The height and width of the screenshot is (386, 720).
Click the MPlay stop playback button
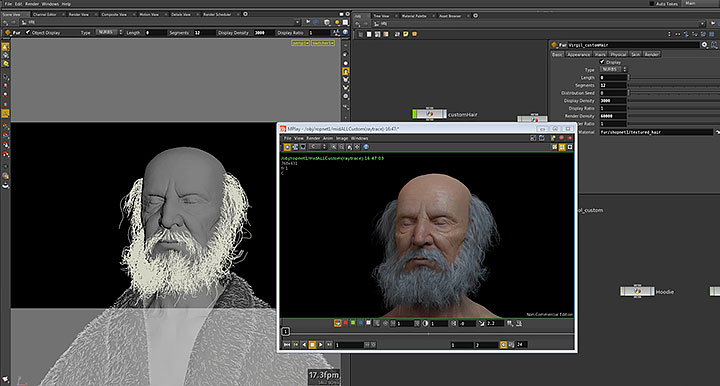[x=312, y=344]
